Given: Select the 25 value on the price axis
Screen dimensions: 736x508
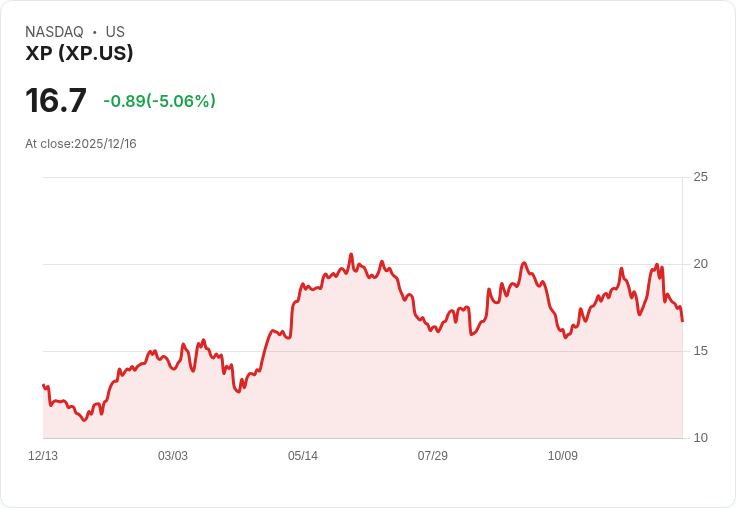Looking at the screenshot, I should click(700, 177).
